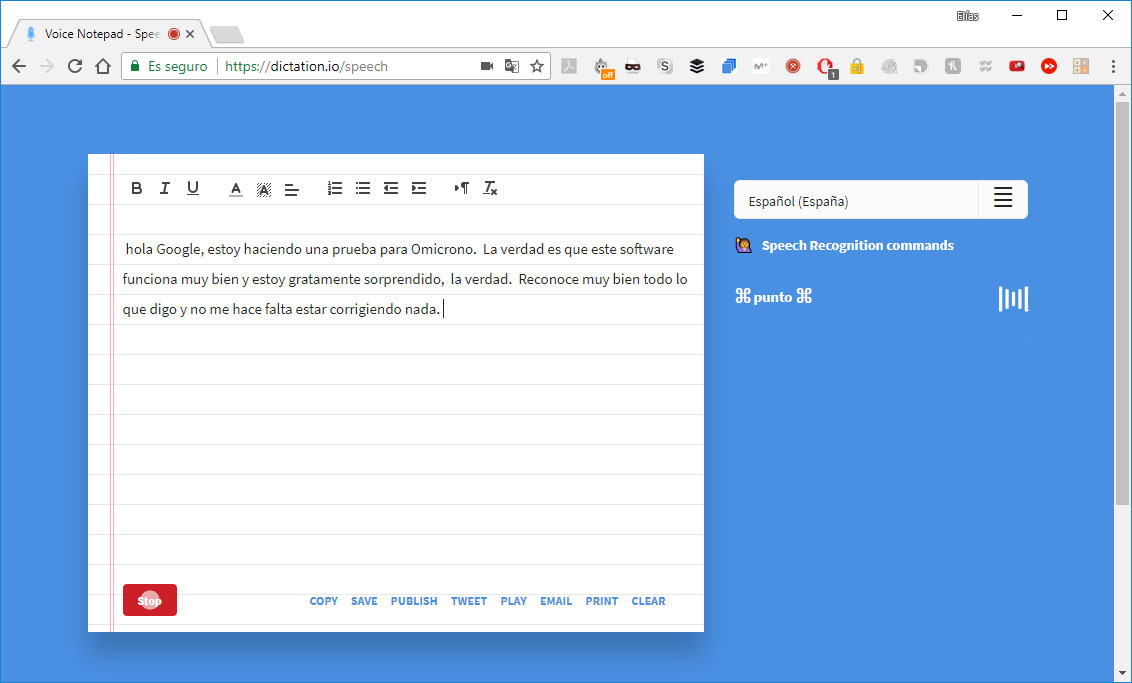This screenshot has height=683, width=1132.
Task: Decrease the paragraph indent
Action: (390, 188)
